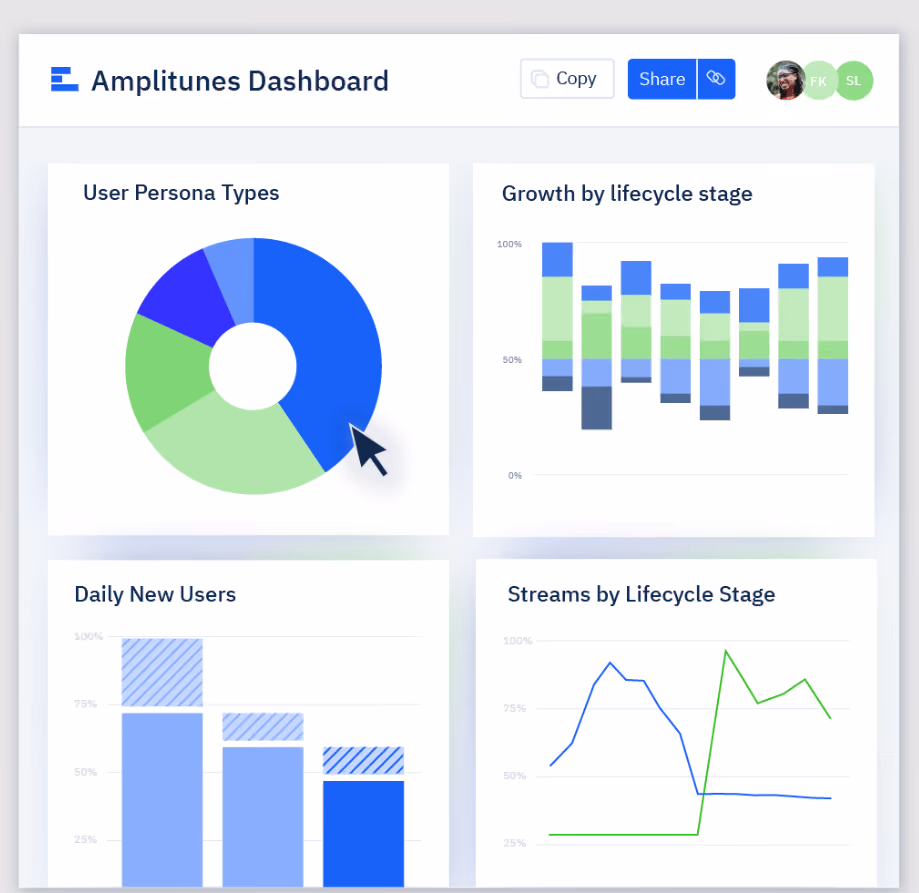
Task: Click the link icon beside Share
Action: [x=716, y=79]
